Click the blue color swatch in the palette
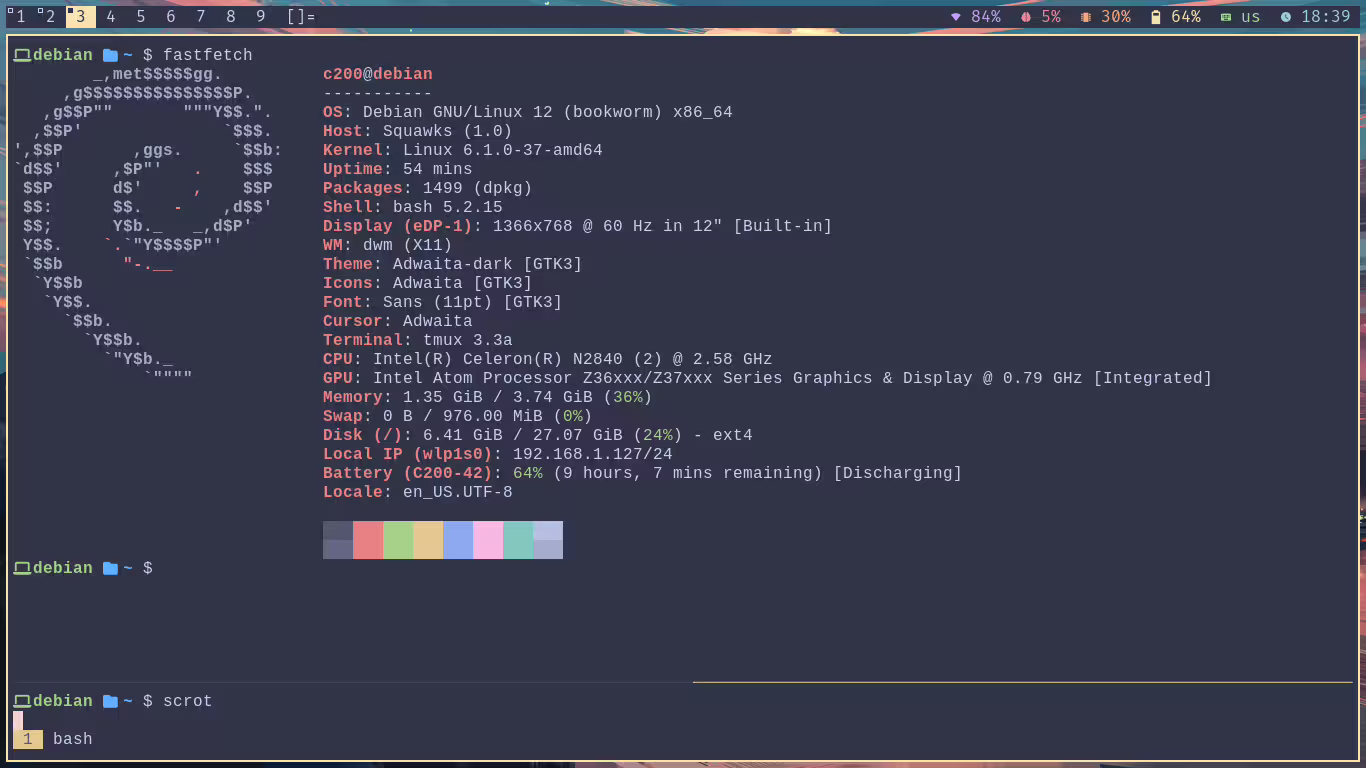1366x768 pixels. tap(458, 540)
